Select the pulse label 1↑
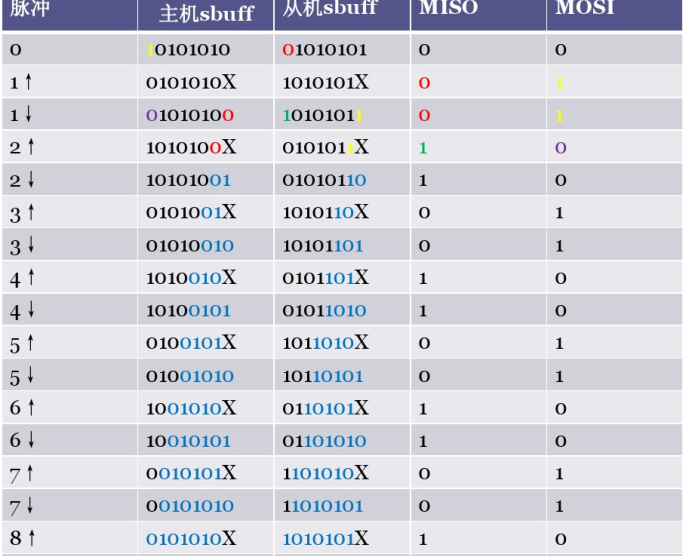 click(21, 82)
